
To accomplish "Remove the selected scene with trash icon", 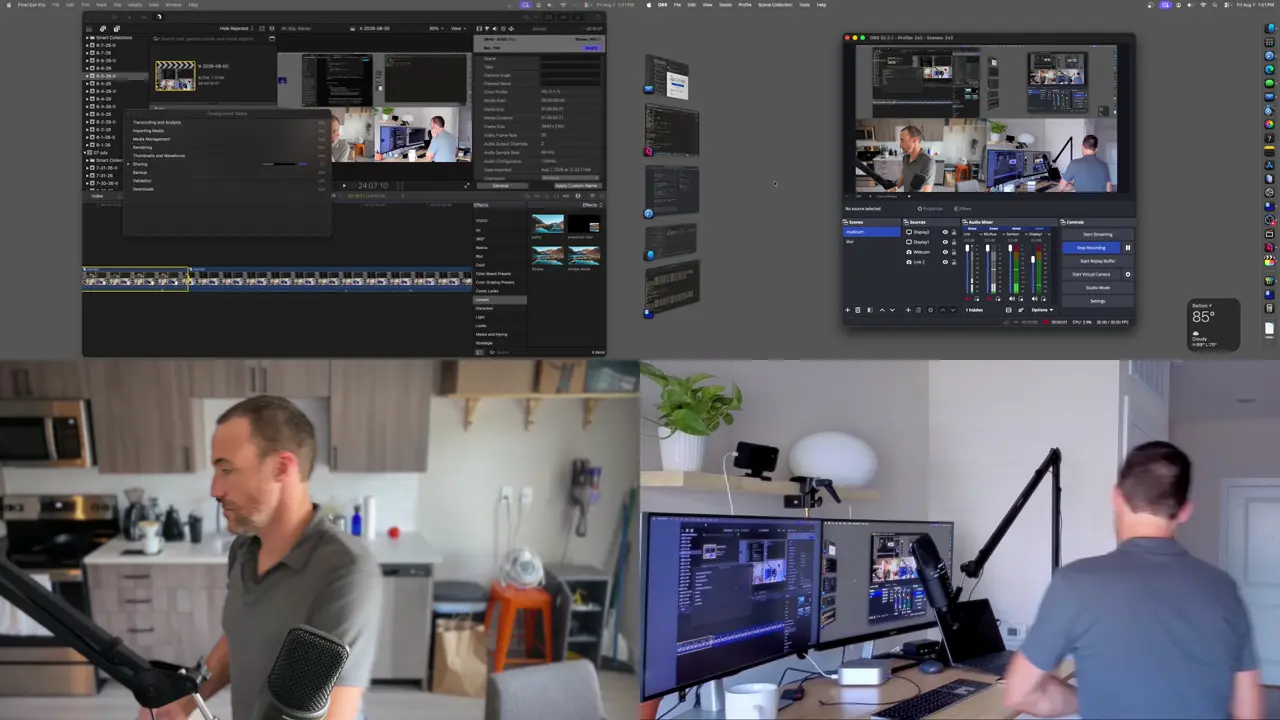I will point(859,310).
